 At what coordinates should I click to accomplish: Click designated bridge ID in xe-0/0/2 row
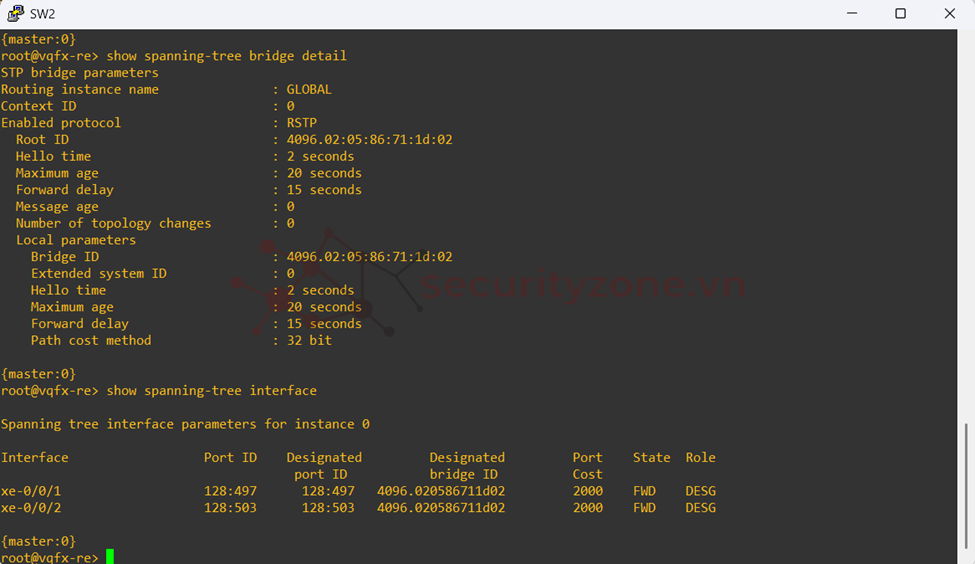pos(441,508)
